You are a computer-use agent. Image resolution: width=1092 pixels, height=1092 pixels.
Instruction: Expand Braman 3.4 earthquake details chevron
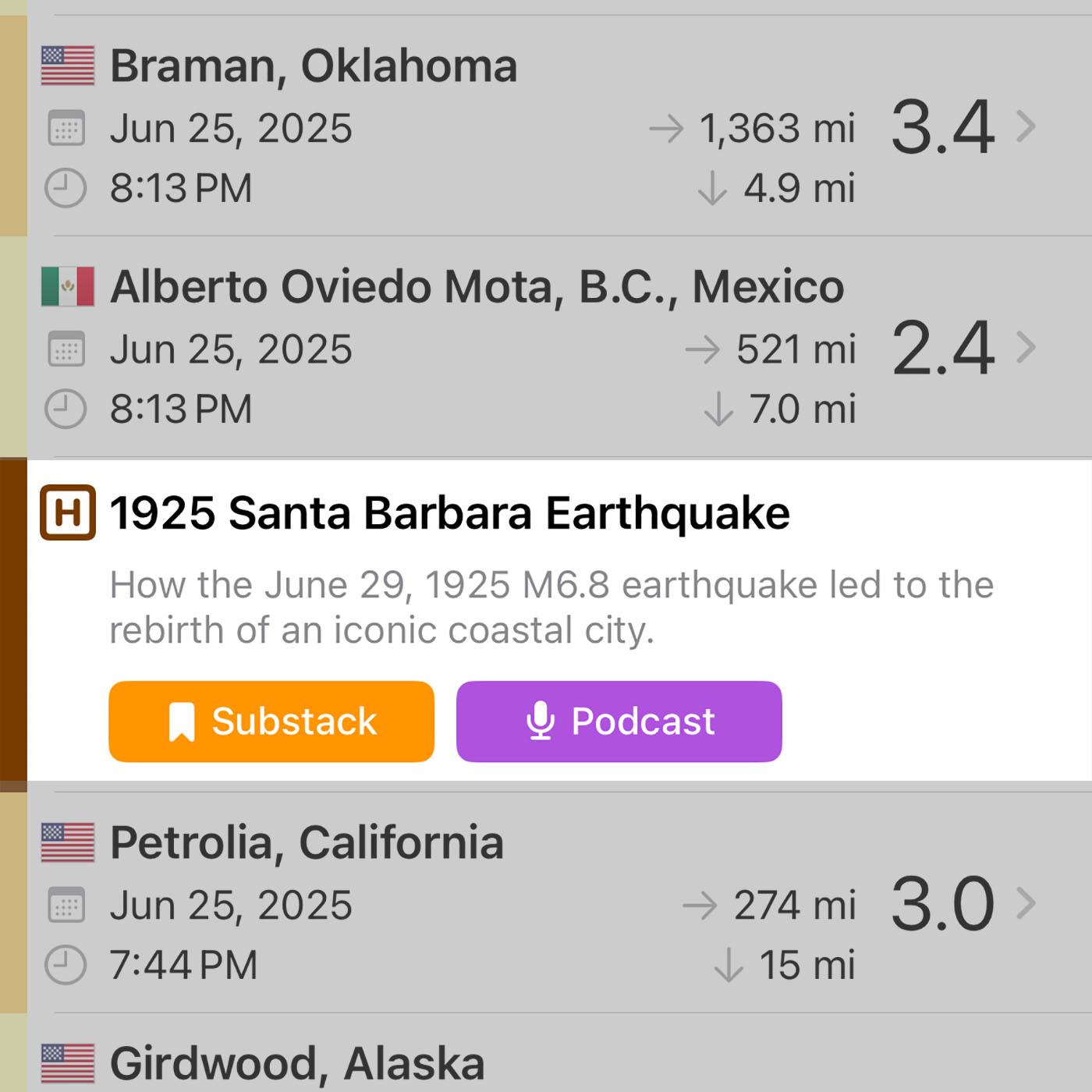pos(1026,126)
